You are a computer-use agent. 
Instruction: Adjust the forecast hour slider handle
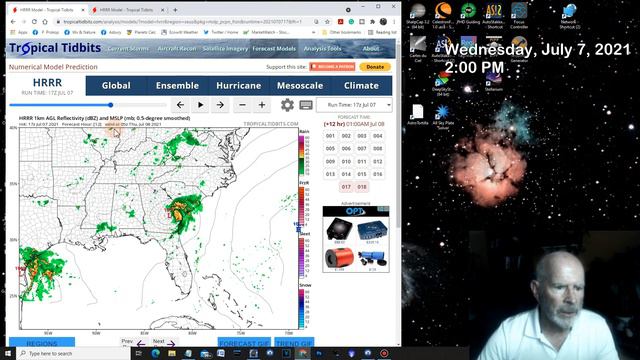pos(111,105)
